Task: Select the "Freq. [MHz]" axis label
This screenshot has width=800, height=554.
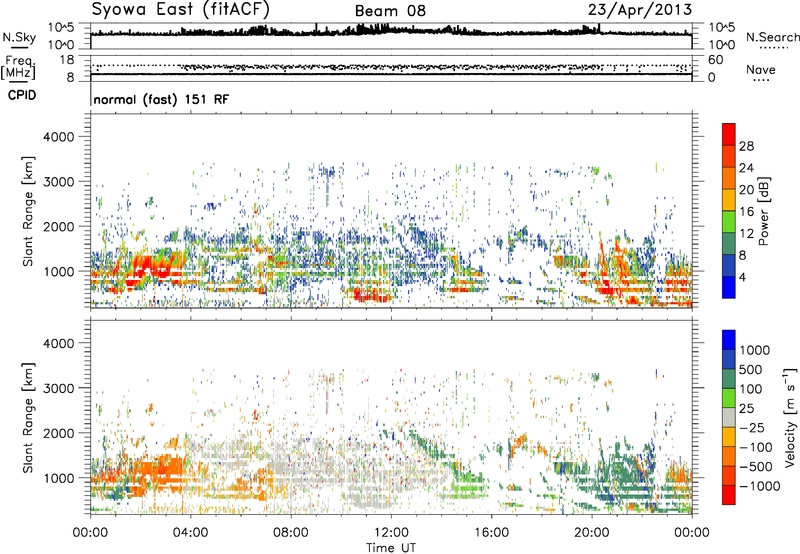Action: click(18, 67)
